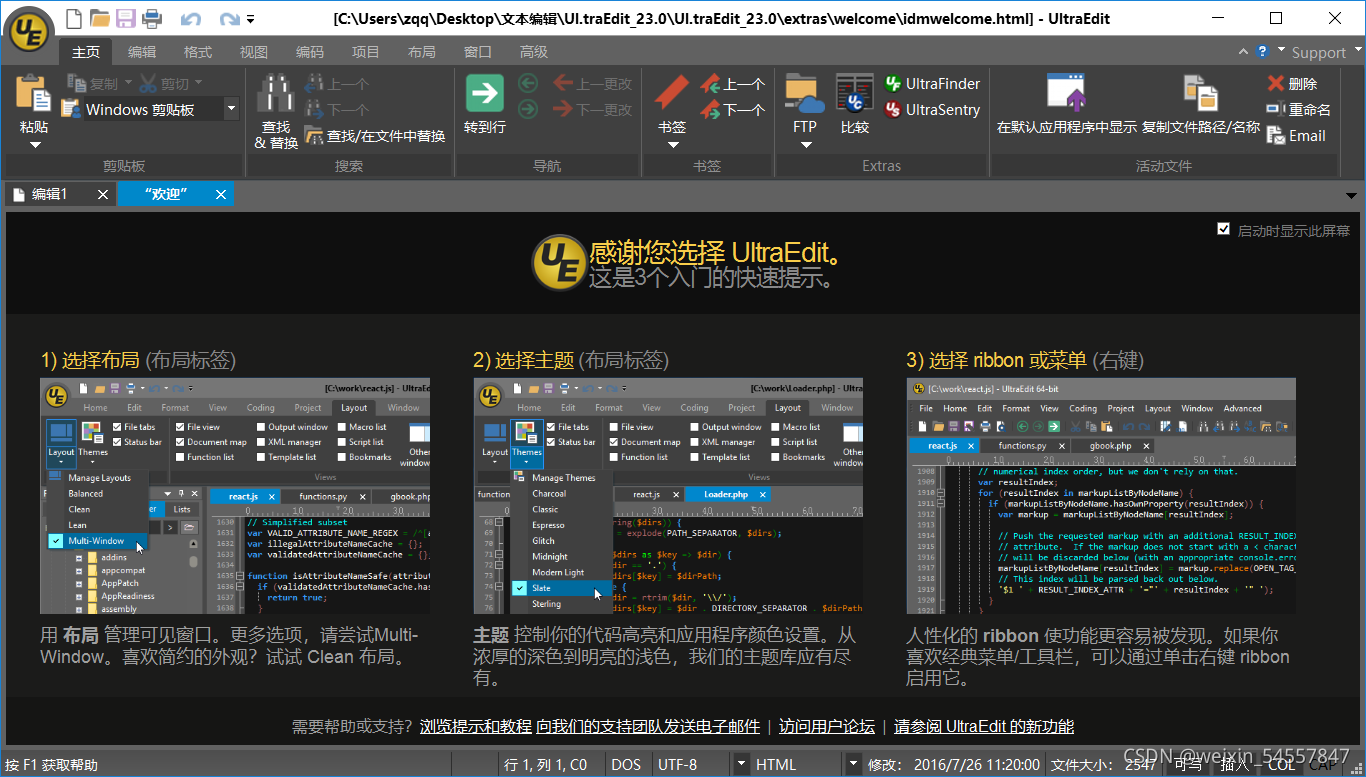This screenshot has width=1366, height=777.
Task: Click 在默认应用程序中显示 show in default app
Action: [x=1067, y=104]
